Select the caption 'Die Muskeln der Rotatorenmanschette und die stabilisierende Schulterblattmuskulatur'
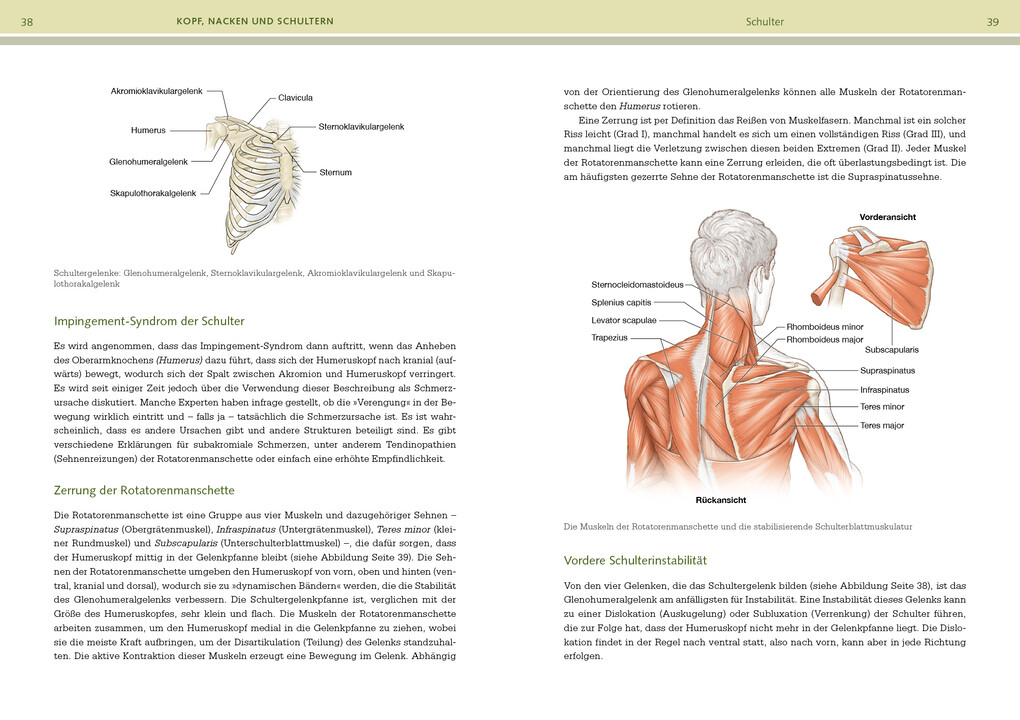The width and height of the screenshot is (1020, 720). tap(738, 527)
